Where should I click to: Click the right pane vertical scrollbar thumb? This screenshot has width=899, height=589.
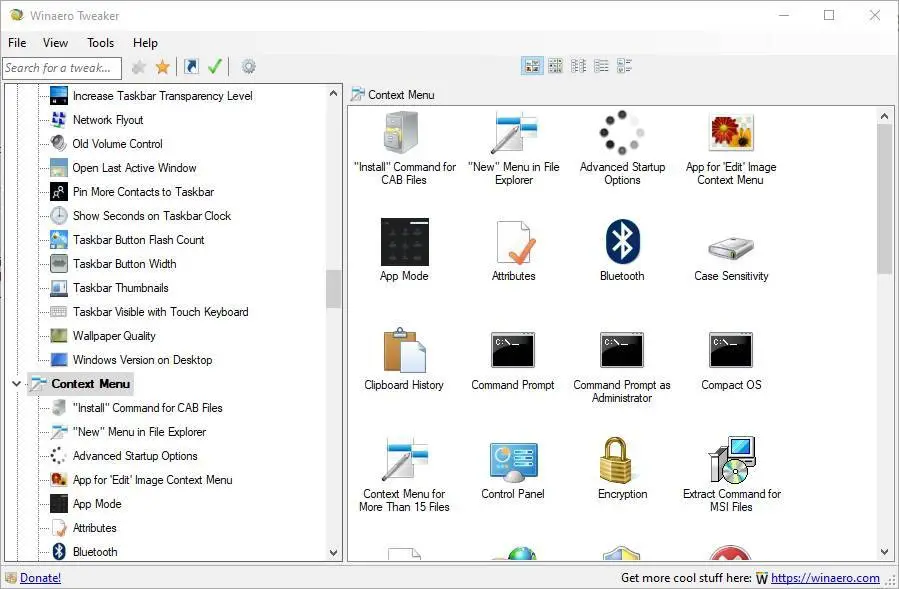[x=884, y=199]
